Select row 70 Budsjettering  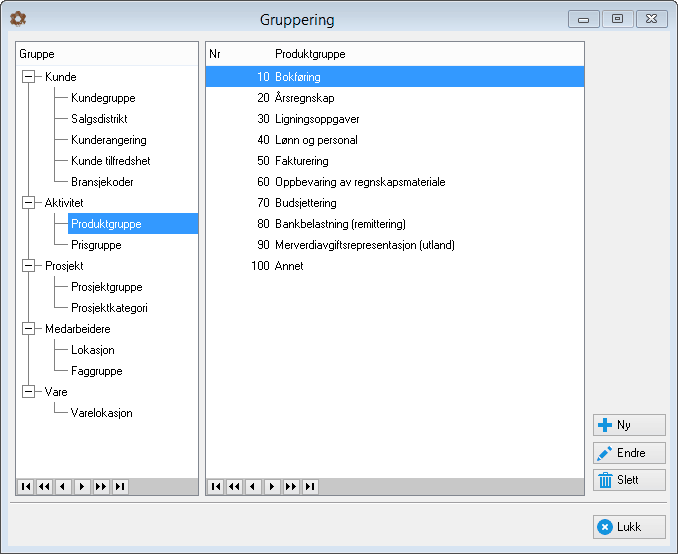[395, 202]
